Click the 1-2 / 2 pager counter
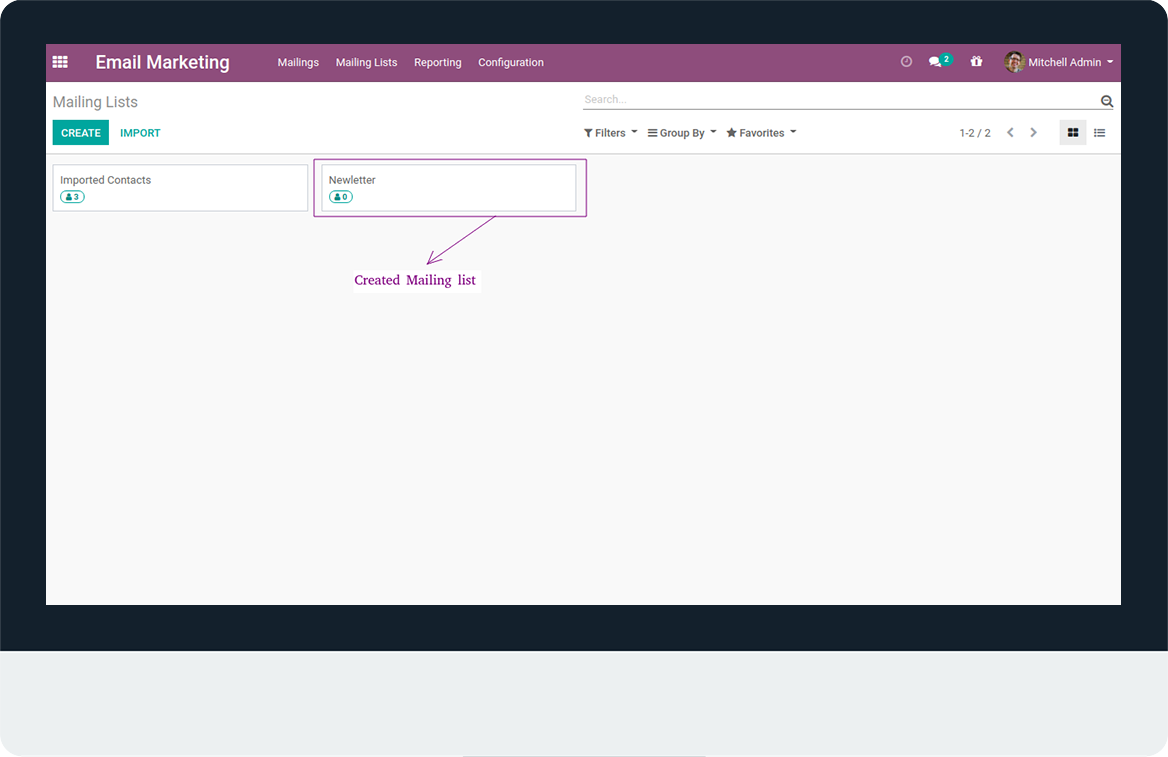1168x757 pixels. click(974, 133)
